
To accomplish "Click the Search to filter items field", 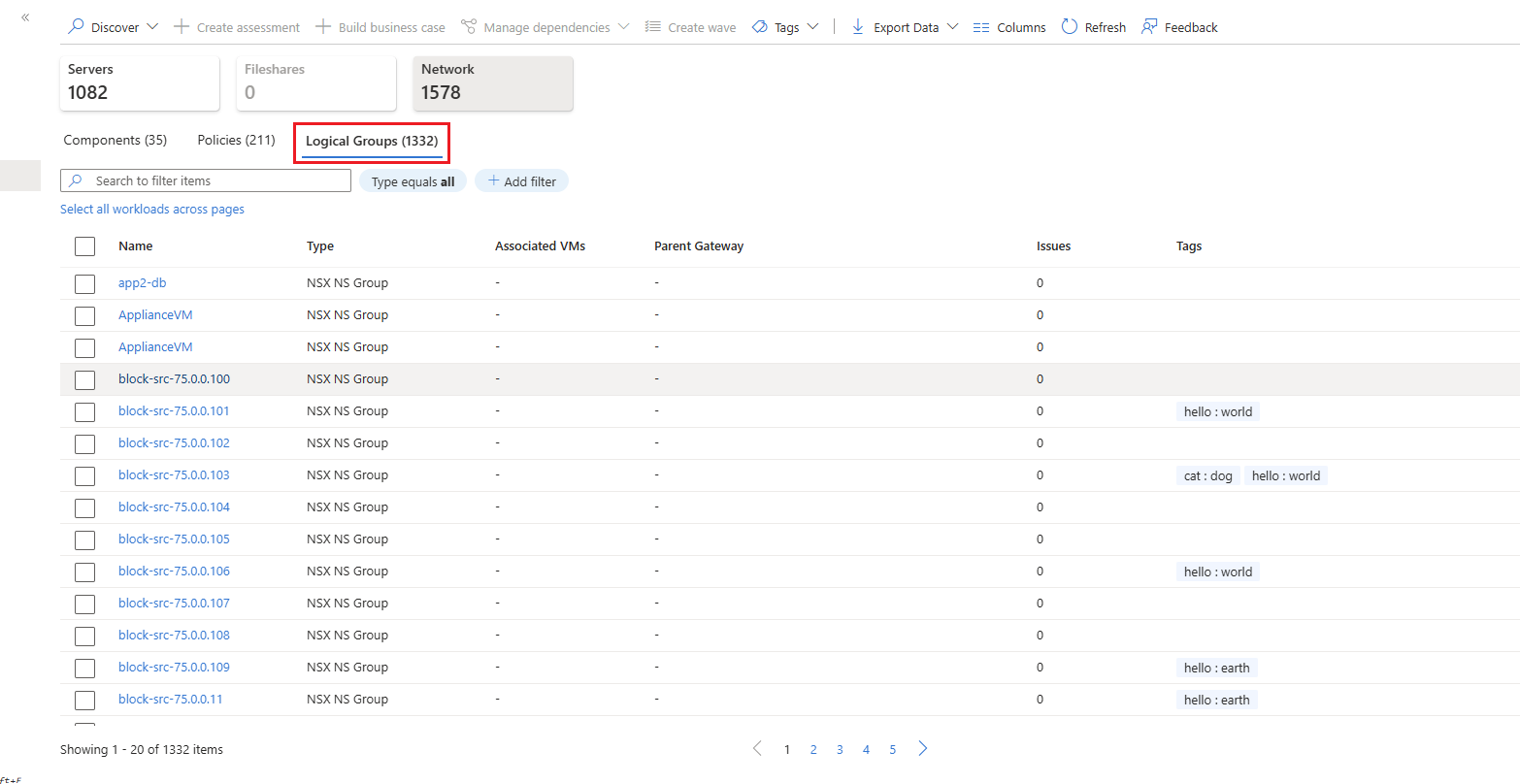I will (206, 180).
